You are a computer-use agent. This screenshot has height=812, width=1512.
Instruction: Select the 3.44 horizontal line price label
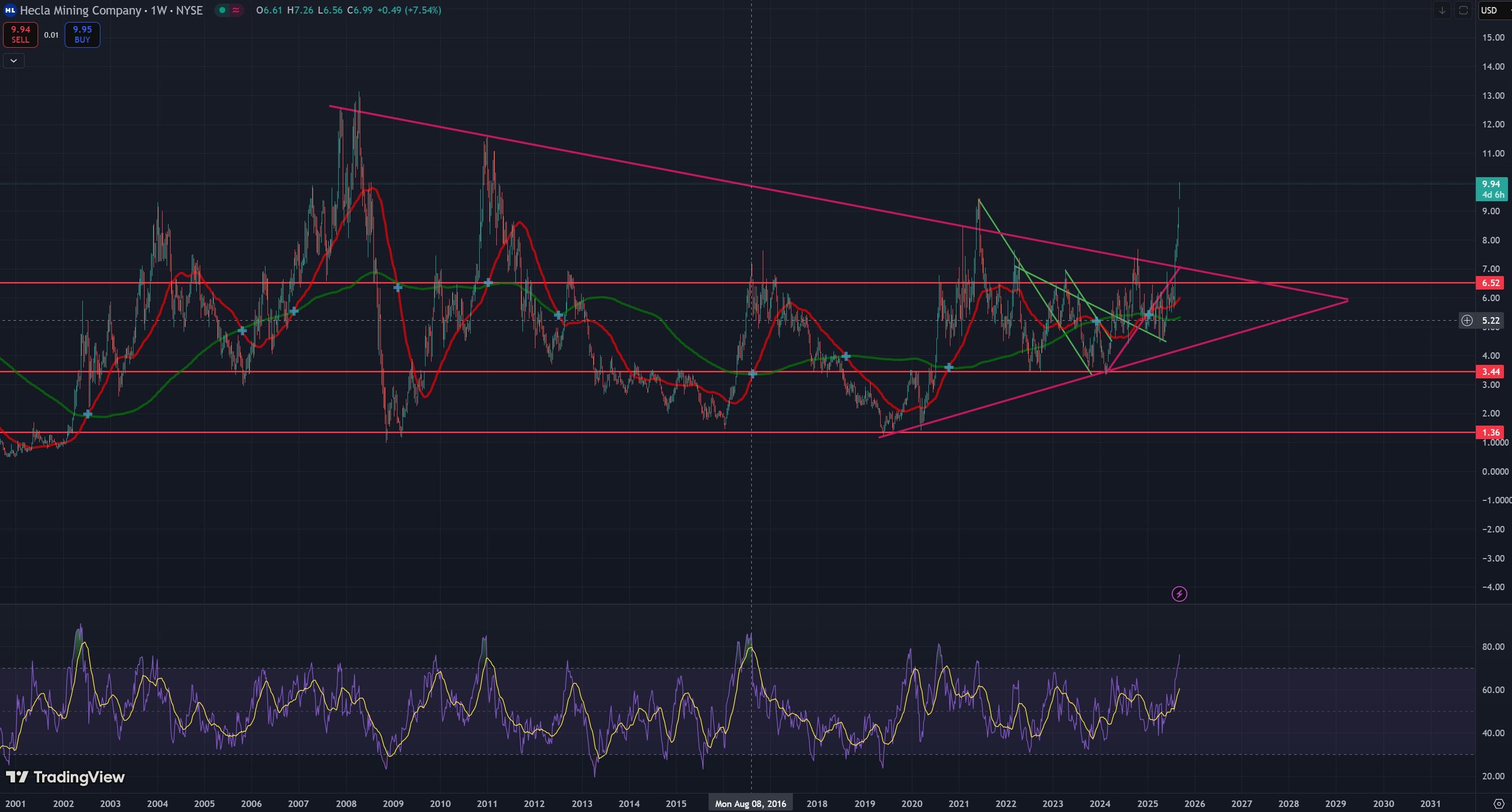(1491, 372)
